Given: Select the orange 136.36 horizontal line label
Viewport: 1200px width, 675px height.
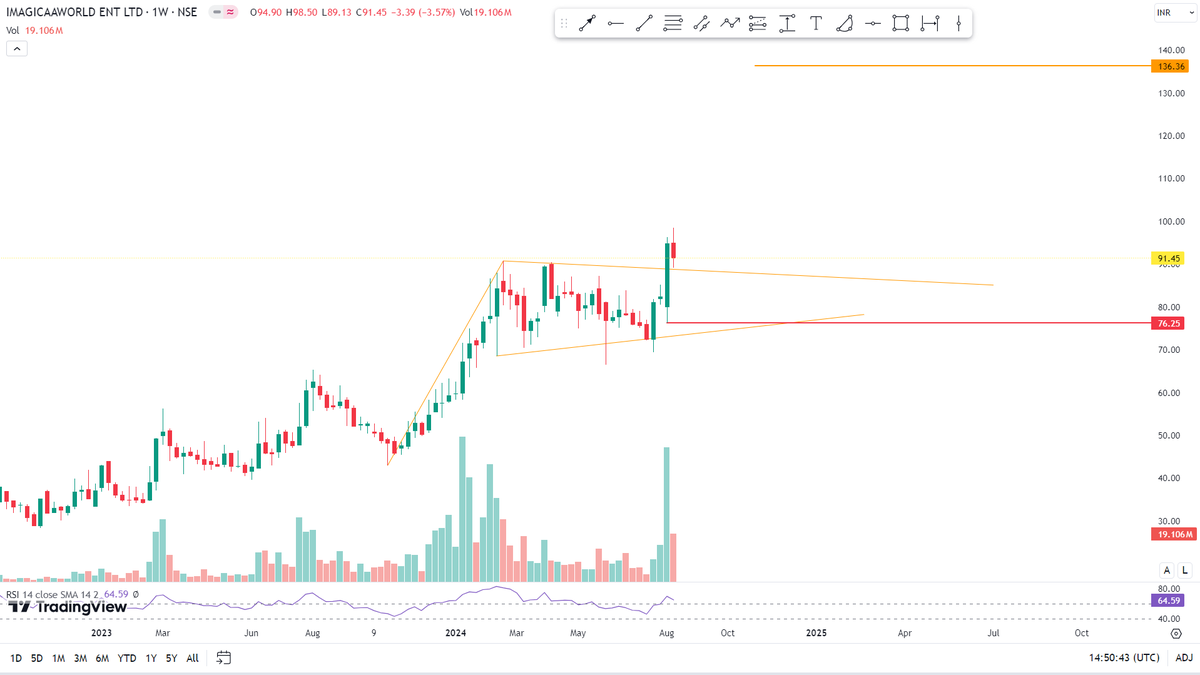Looking at the screenshot, I should pos(1169,66).
